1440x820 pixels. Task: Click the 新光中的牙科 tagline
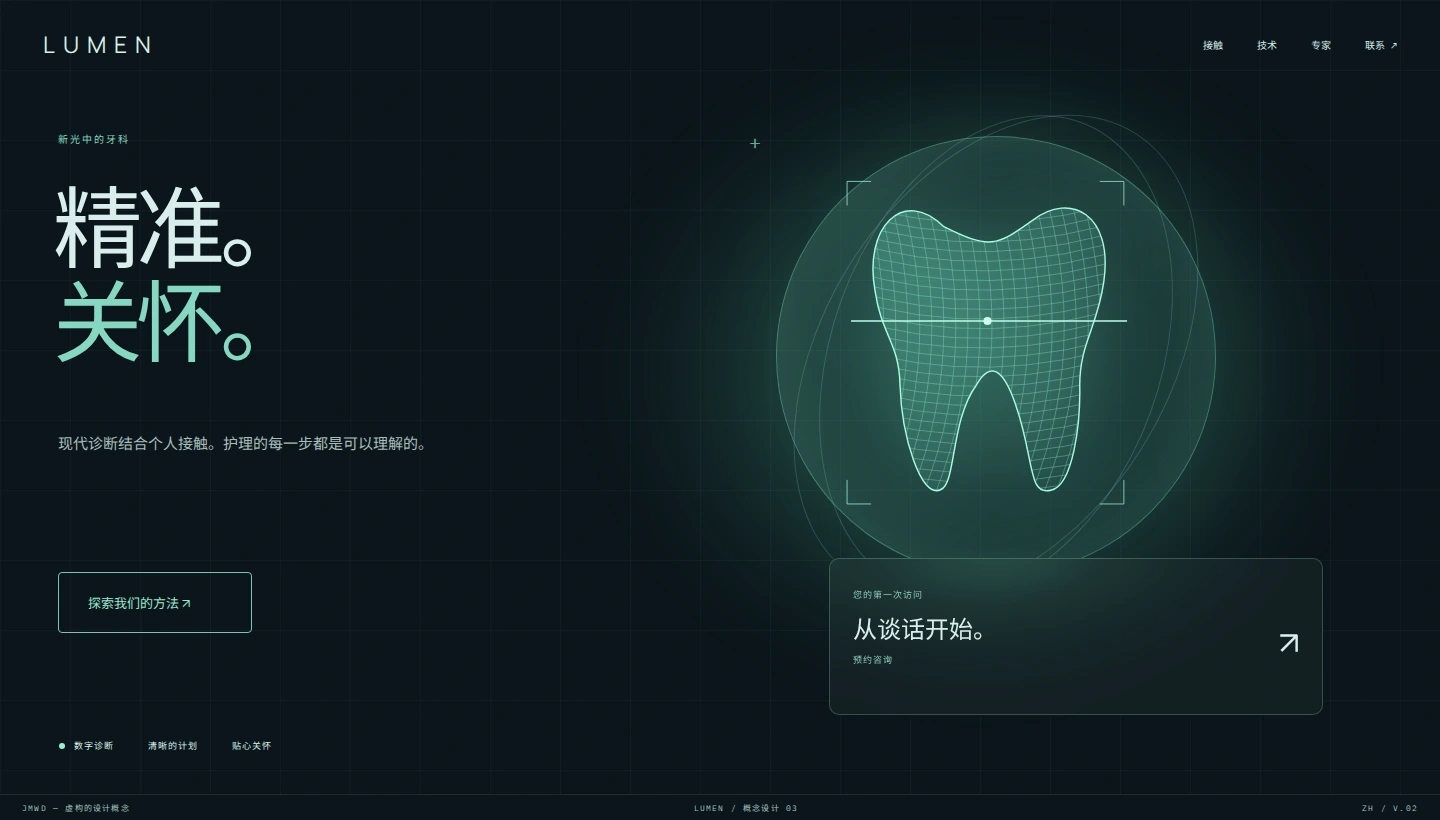coord(93,140)
